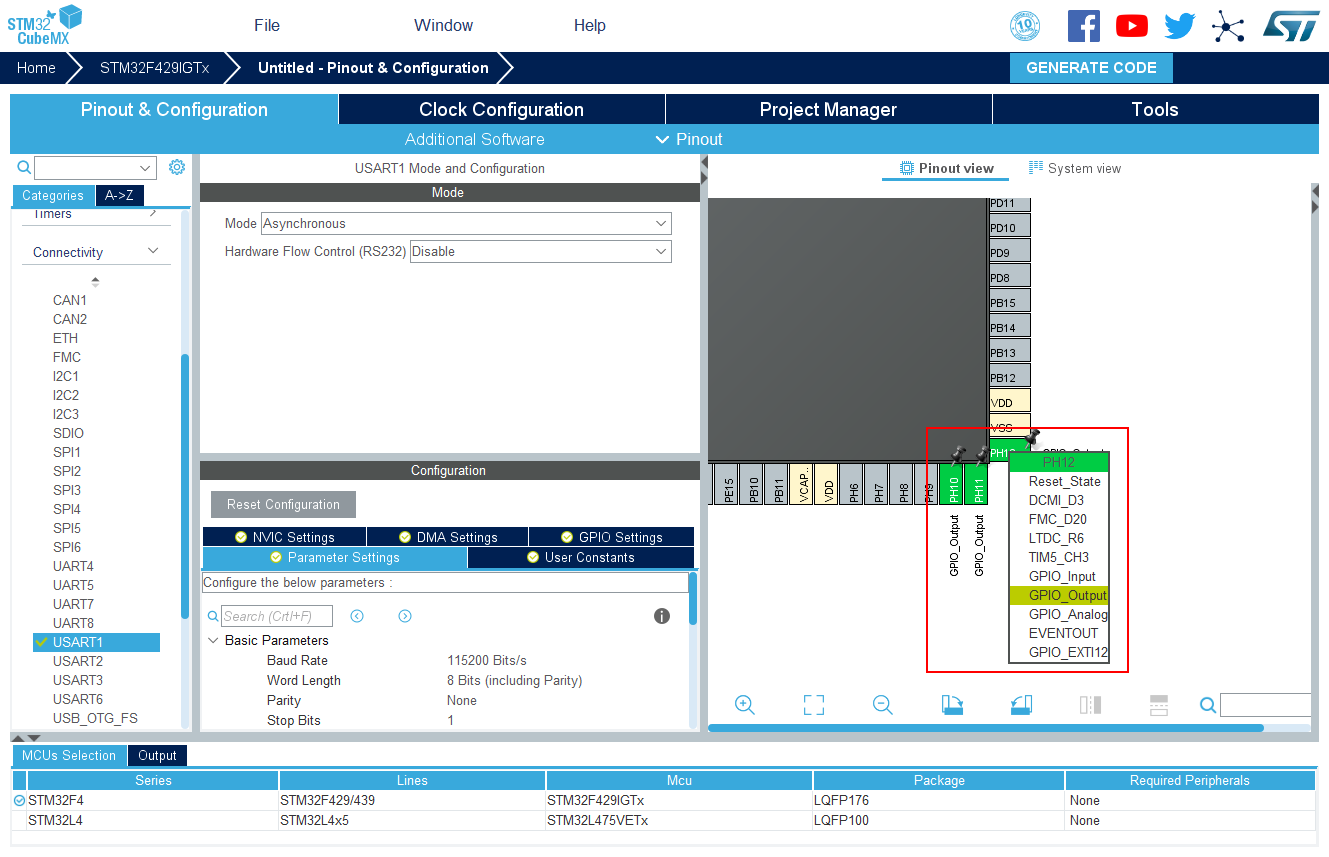This screenshot has height=857, width=1329.
Task: Click the PH11 pin on the chip
Action: [978, 485]
